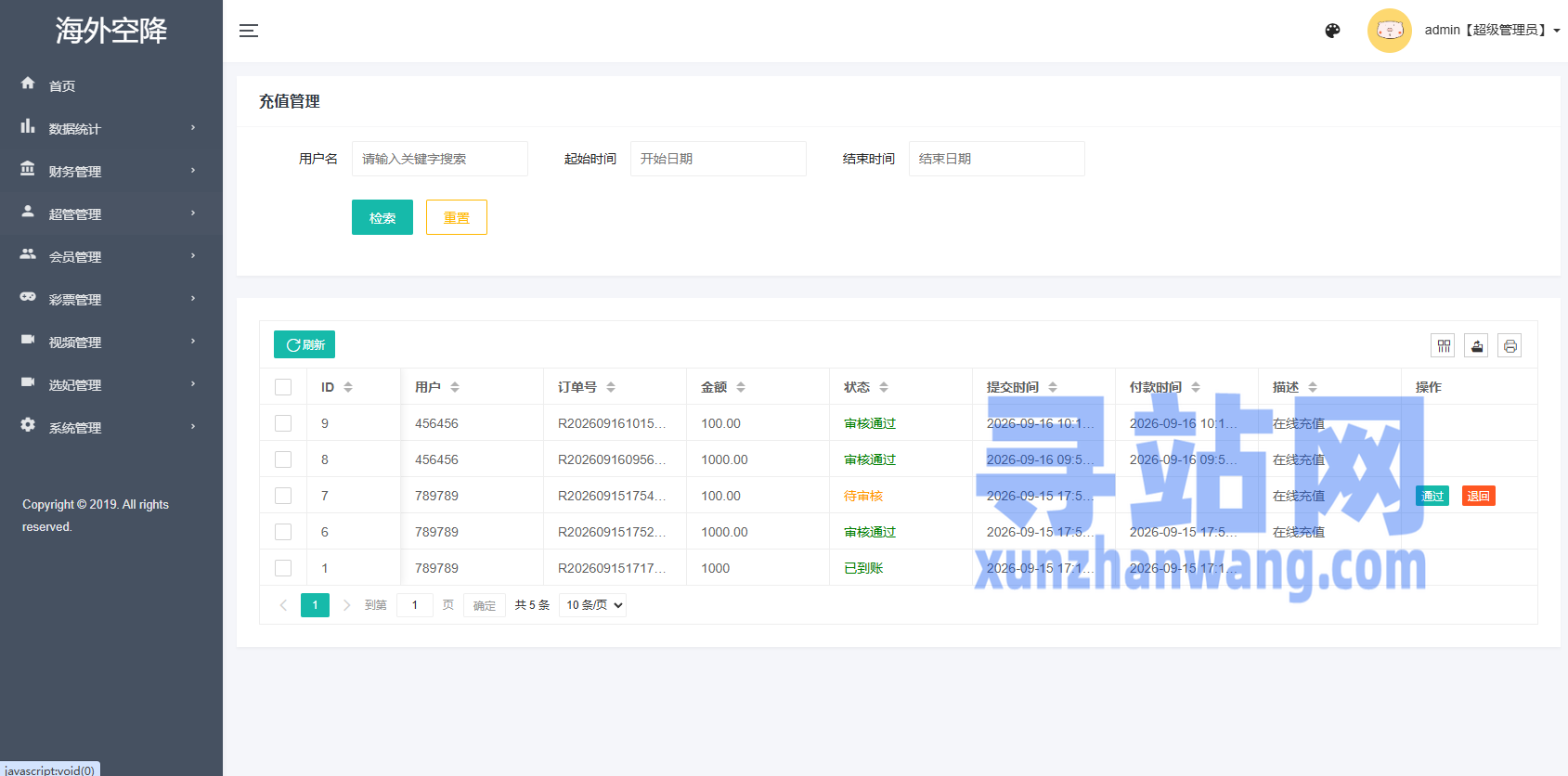Sort by ID column arrows

click(348, 387)
